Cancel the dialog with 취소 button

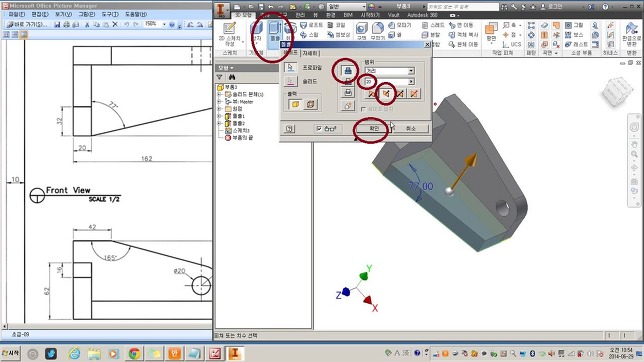click(411, 129)
